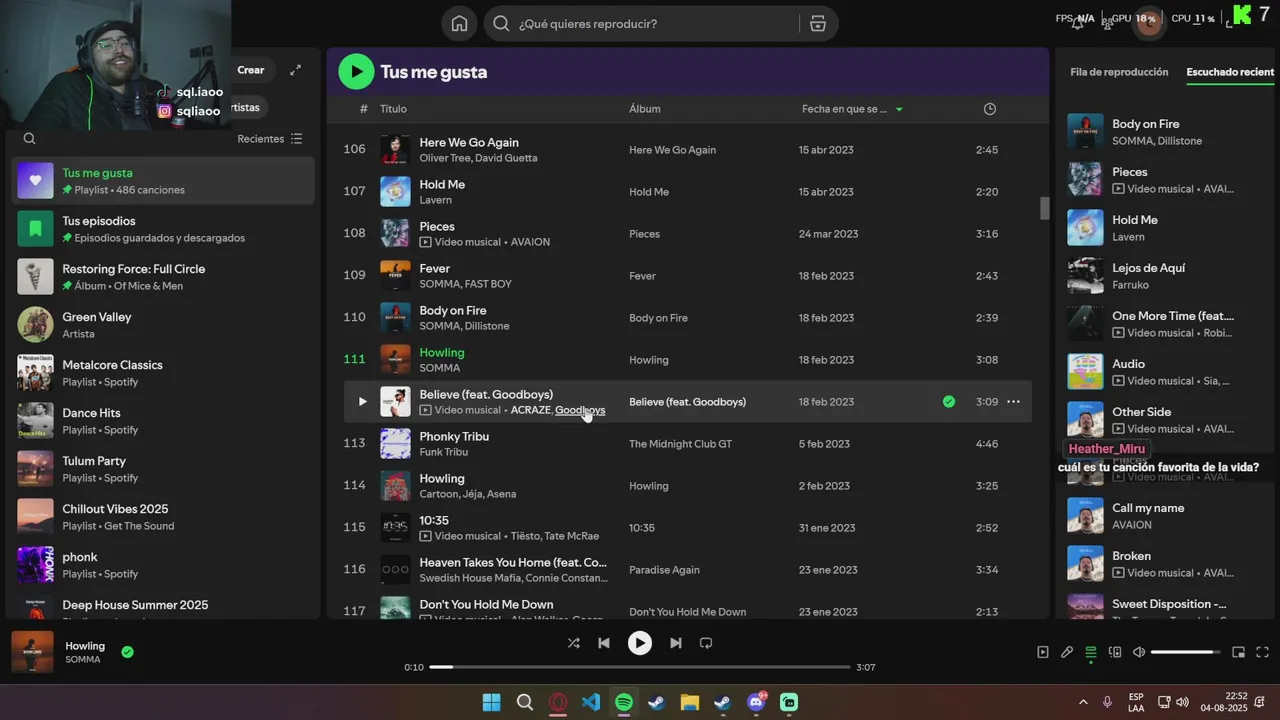This screenshot has height=720, width=1280.
Task: Open the Goodboys artist link
Action: (580, 410)
